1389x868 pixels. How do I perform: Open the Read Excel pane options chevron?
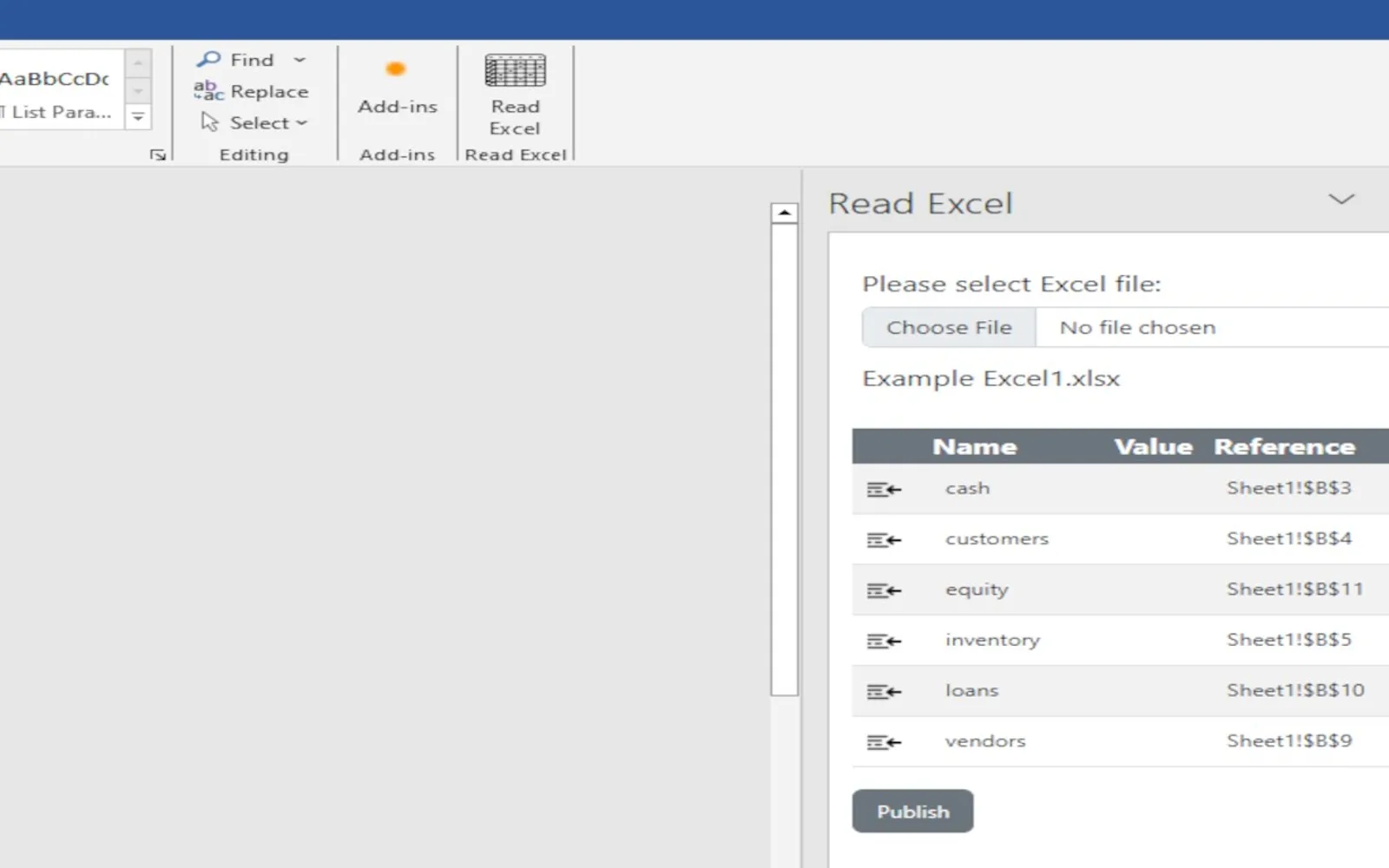tap(1341, 200)
